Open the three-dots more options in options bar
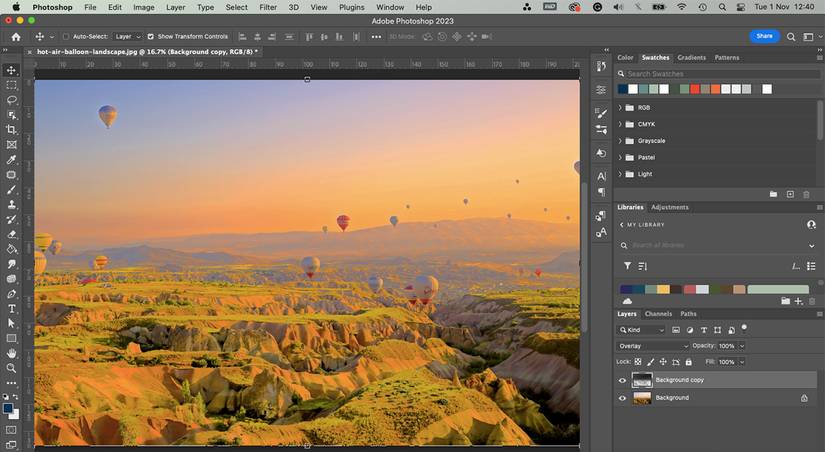Image resolution: width=825 pixels, height=452 pixels. point(376,37)
